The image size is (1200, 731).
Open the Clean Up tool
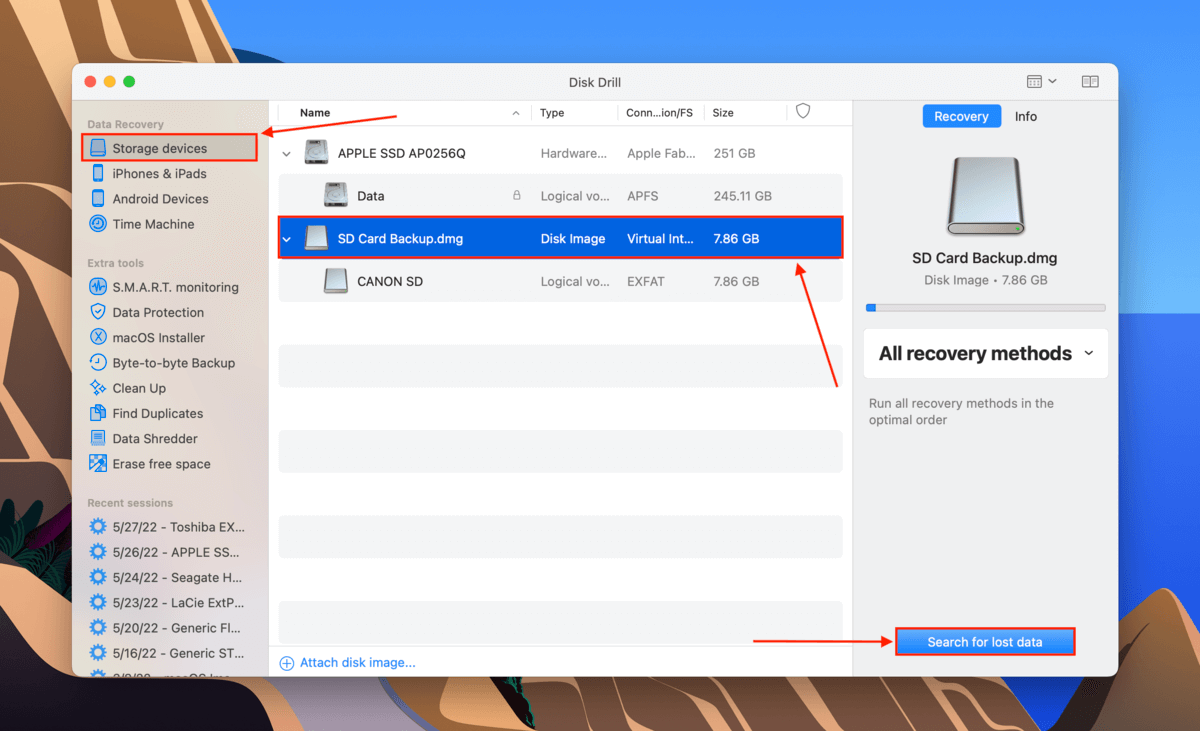pos(139,388)
